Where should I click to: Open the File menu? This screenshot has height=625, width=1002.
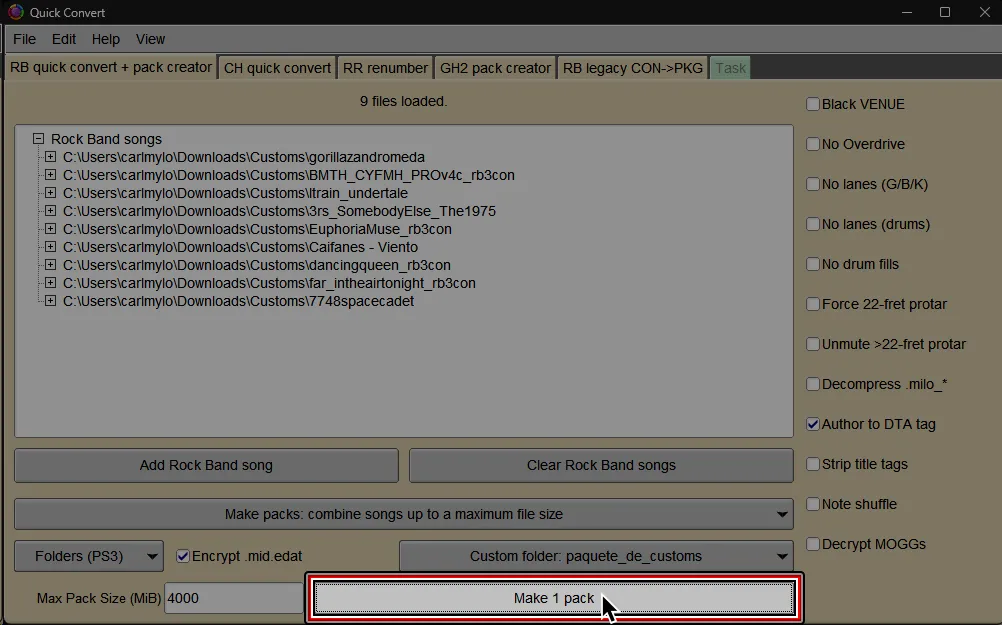(x=24, y=39)
